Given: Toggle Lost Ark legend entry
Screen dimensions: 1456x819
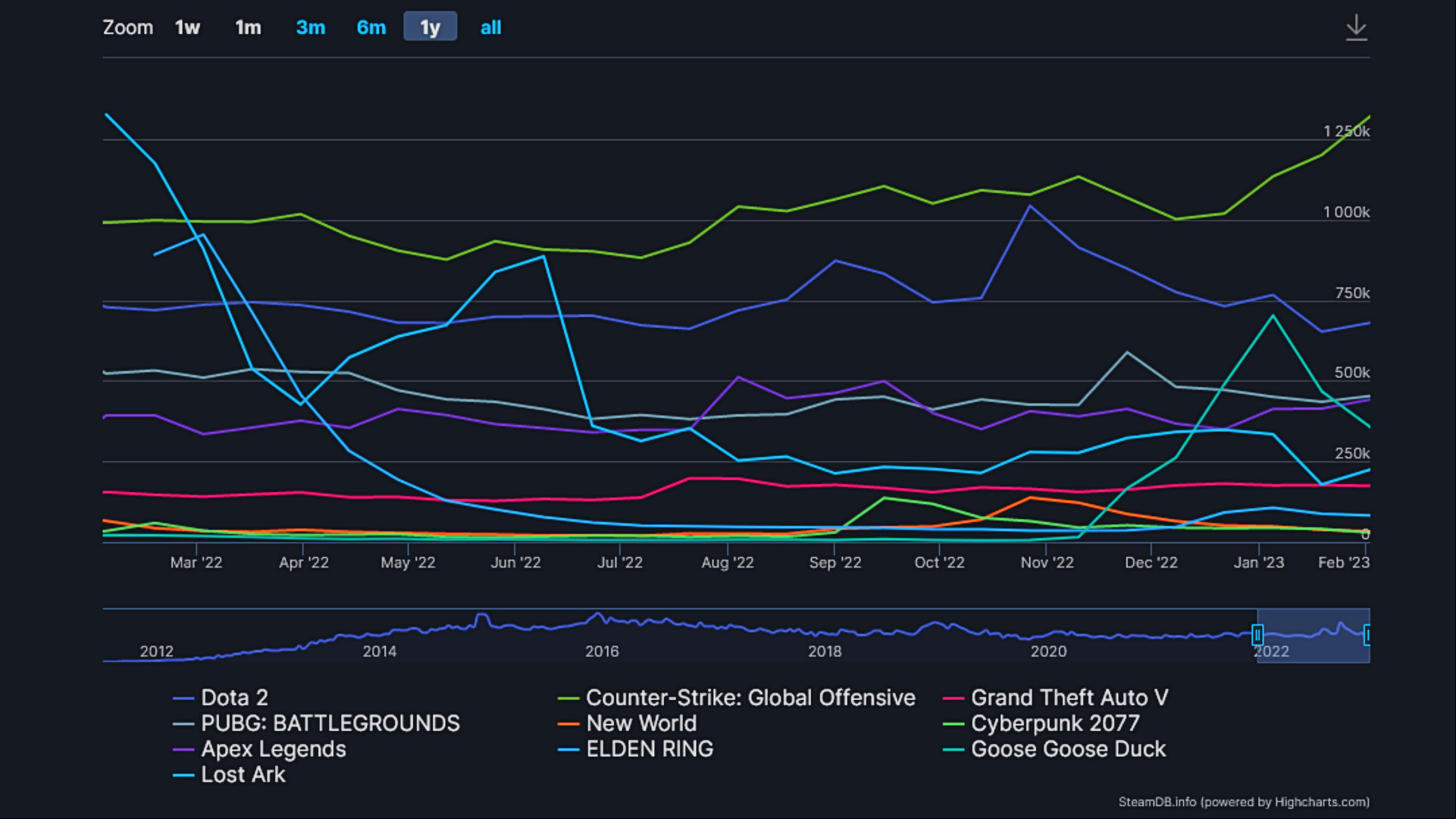Looking at the screenshot, I should (229, 774).
